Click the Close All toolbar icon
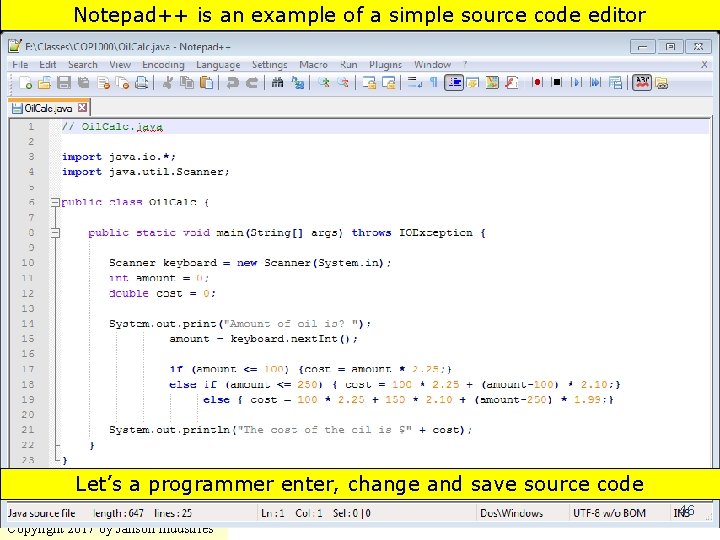720x540 pixels. point(122,83)
